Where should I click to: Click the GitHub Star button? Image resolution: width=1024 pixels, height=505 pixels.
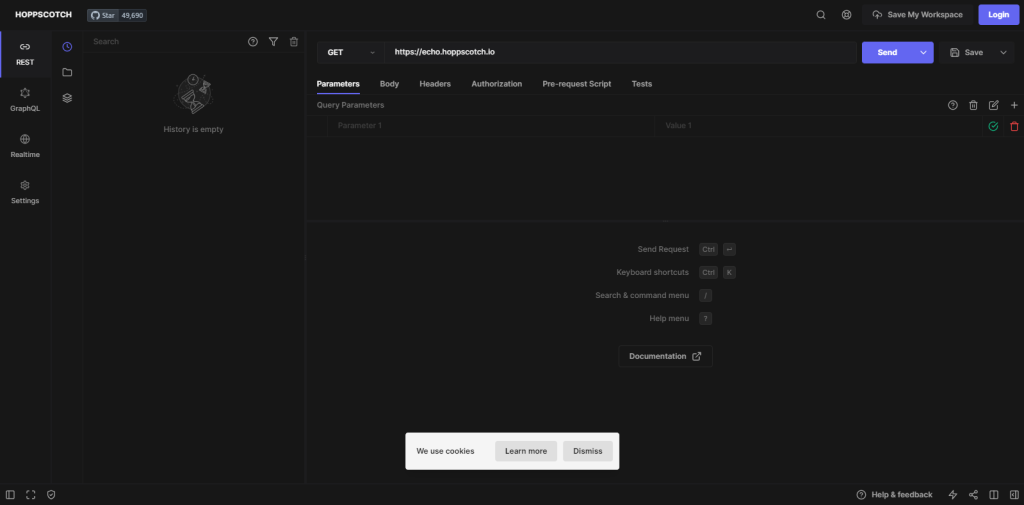(103, 15)
